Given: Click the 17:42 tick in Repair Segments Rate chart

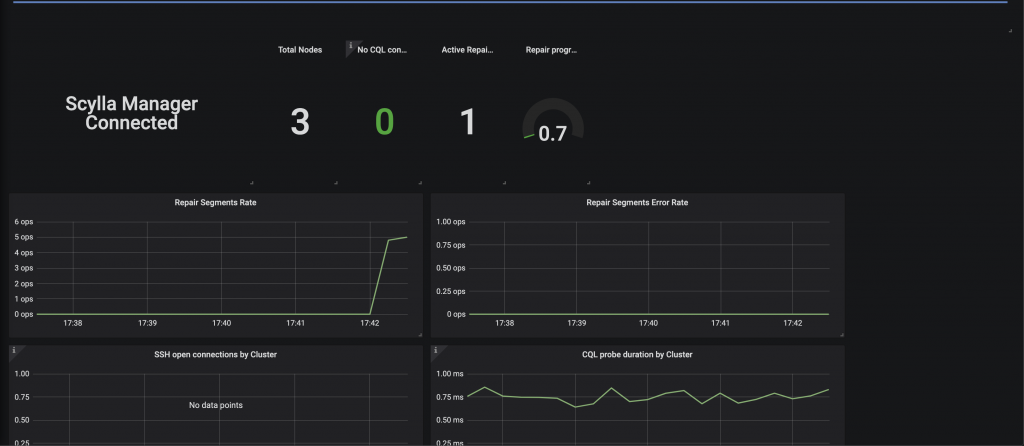Looking at the screenshot, I should point(370,323).
